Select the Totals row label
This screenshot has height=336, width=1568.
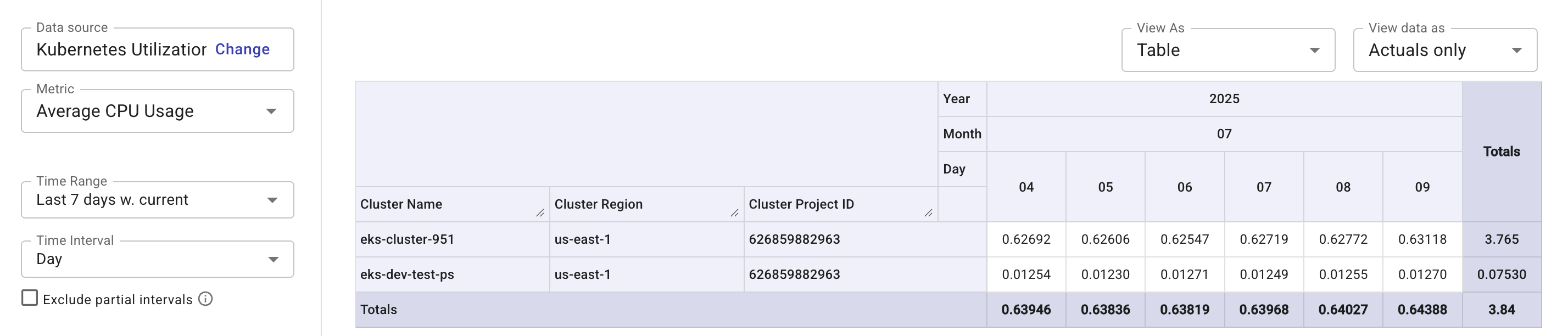click(378, 309)
